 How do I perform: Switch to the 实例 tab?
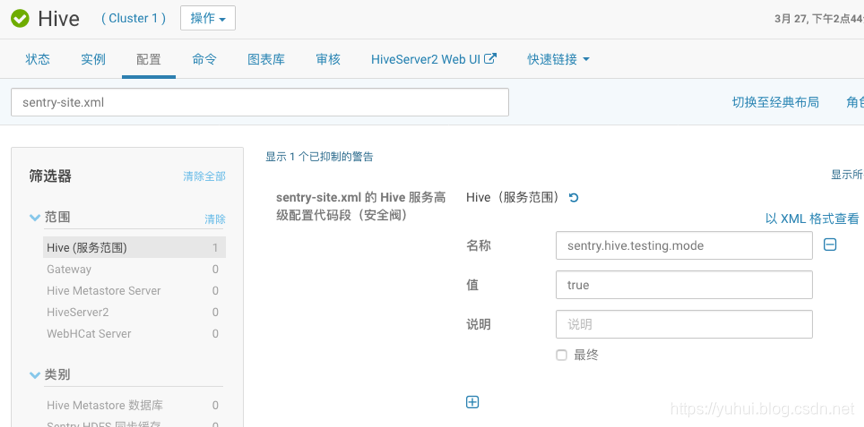tap(93, 59)
